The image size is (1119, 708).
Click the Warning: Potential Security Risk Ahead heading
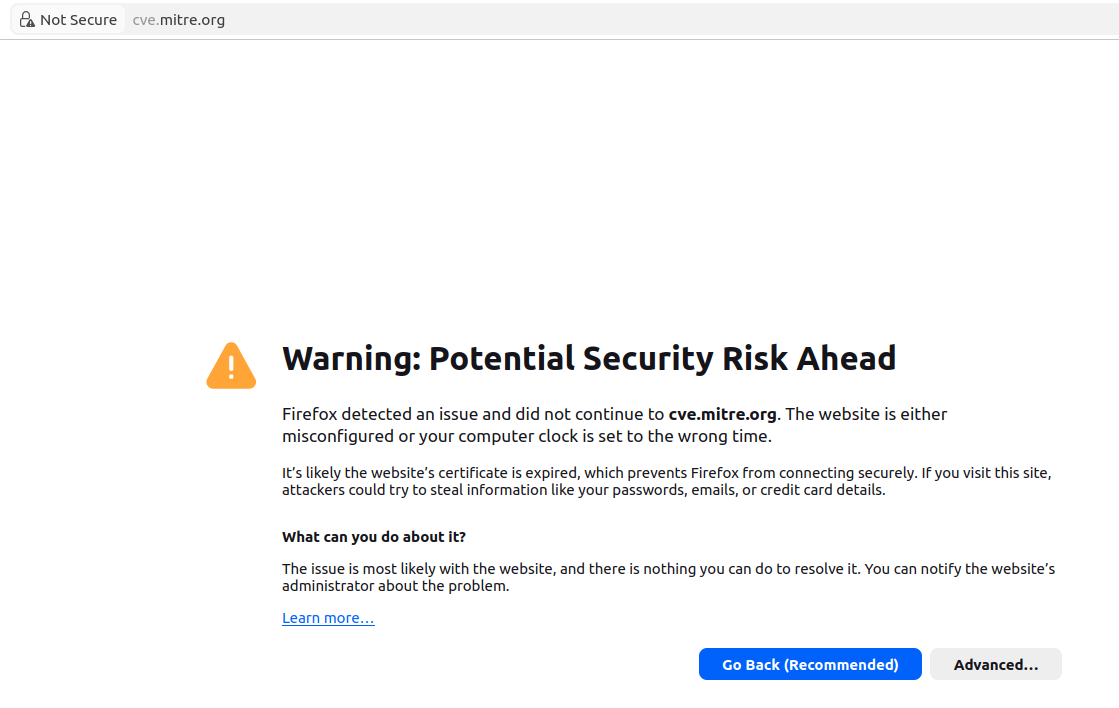click(x=589, y=358)
